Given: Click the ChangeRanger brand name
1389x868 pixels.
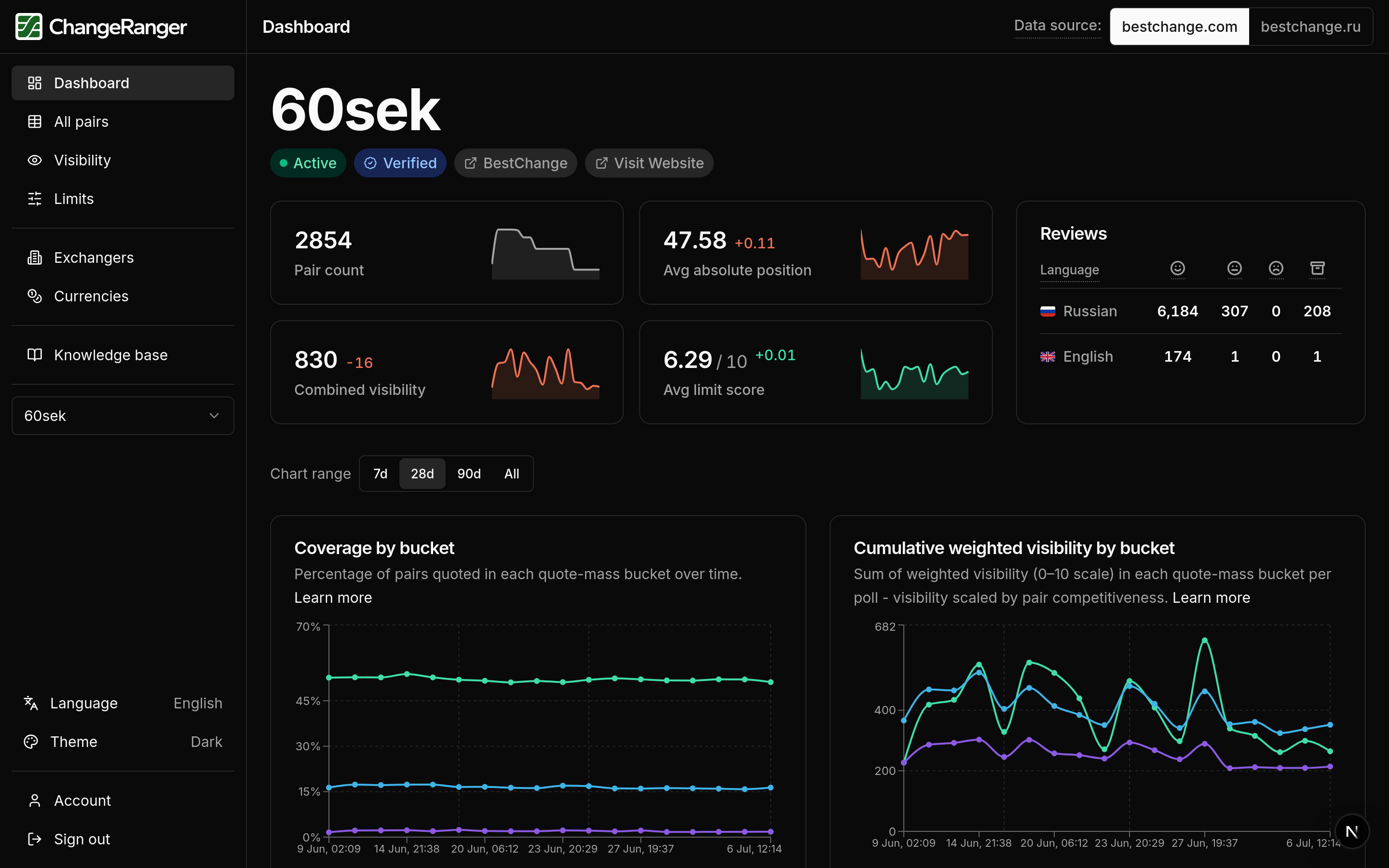Looking at the screenshot, I should tap(118, 27).
